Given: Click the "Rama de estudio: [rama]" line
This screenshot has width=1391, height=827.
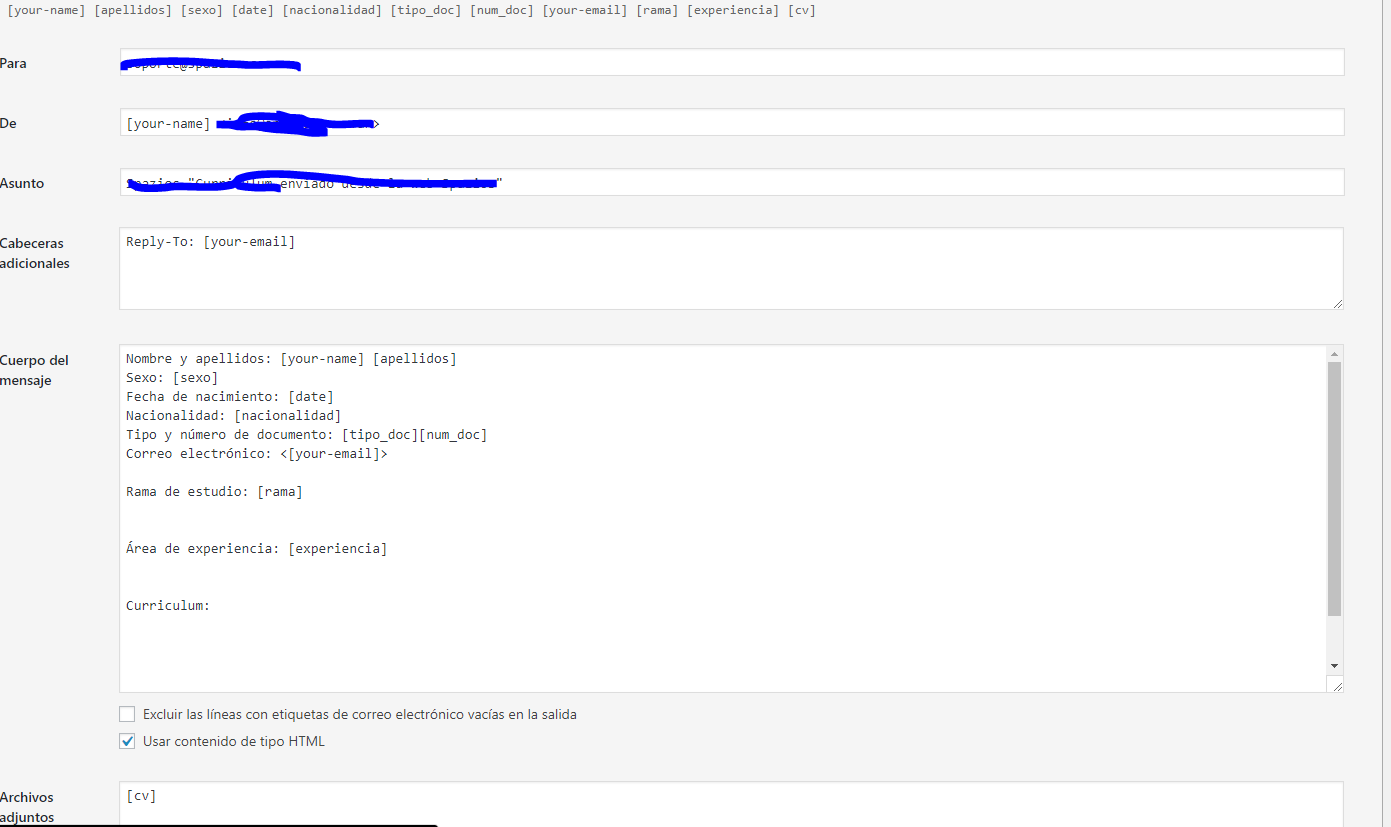Looking at the screenshot, I should [x=214, y=491].
